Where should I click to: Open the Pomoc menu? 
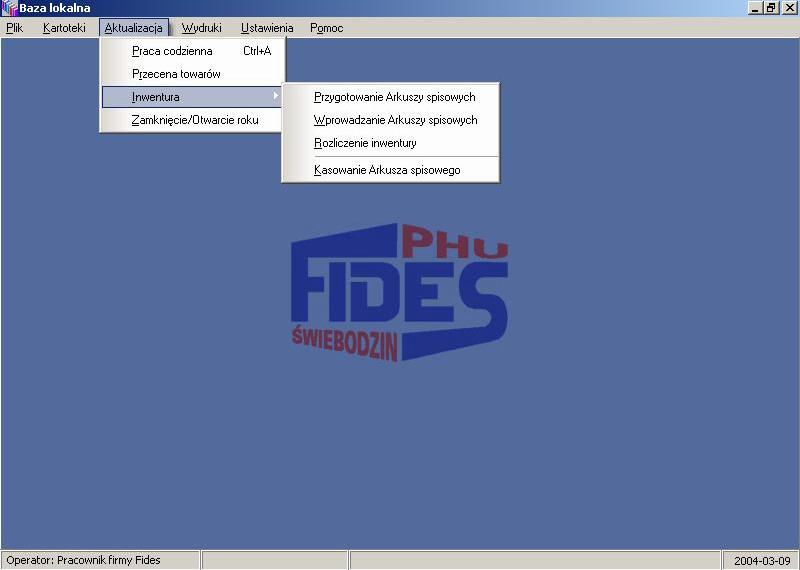point(327,28)
